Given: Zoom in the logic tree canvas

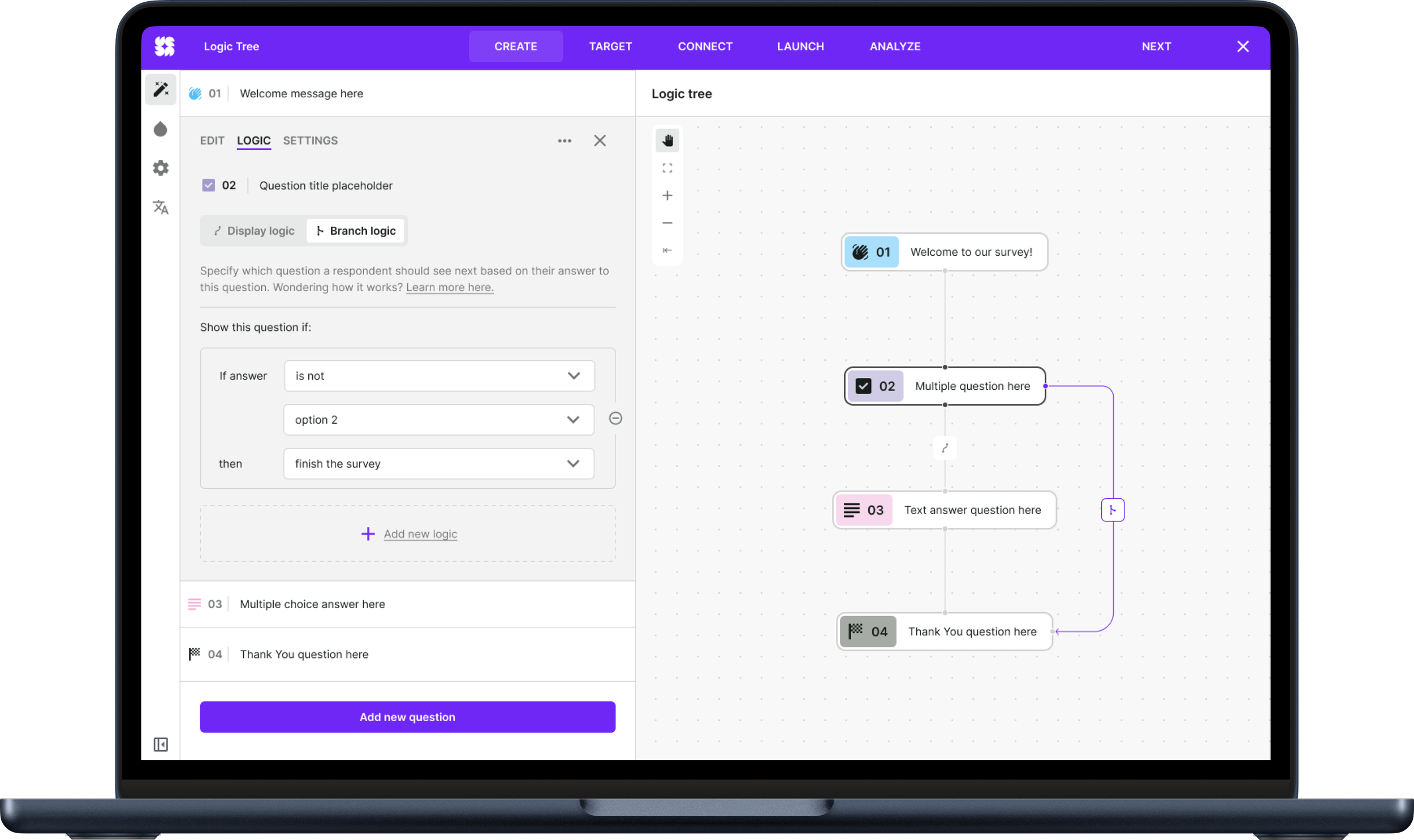Looking at the screenshot, I should [x=667, y=195].
